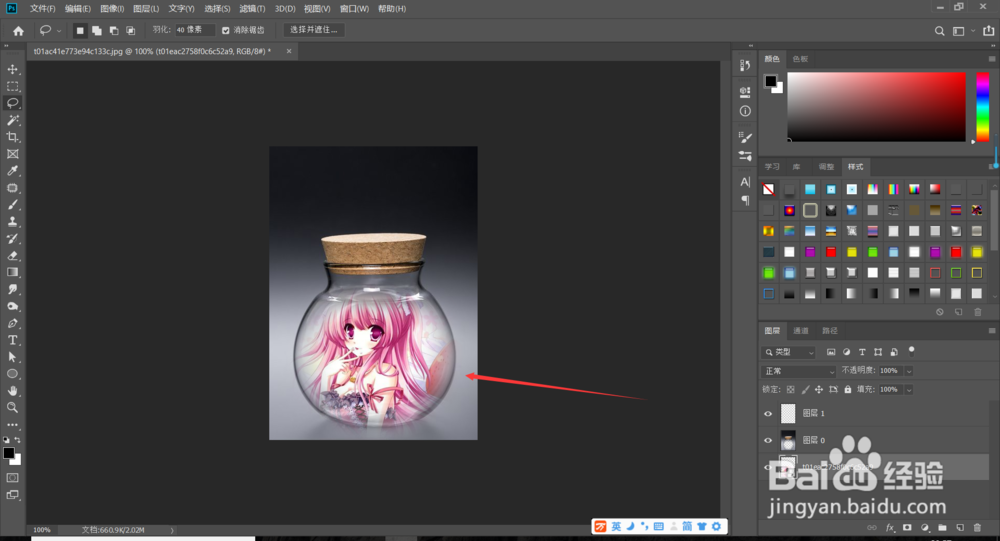
Task: Toggle lock position icon
Action: coord(819,389)
